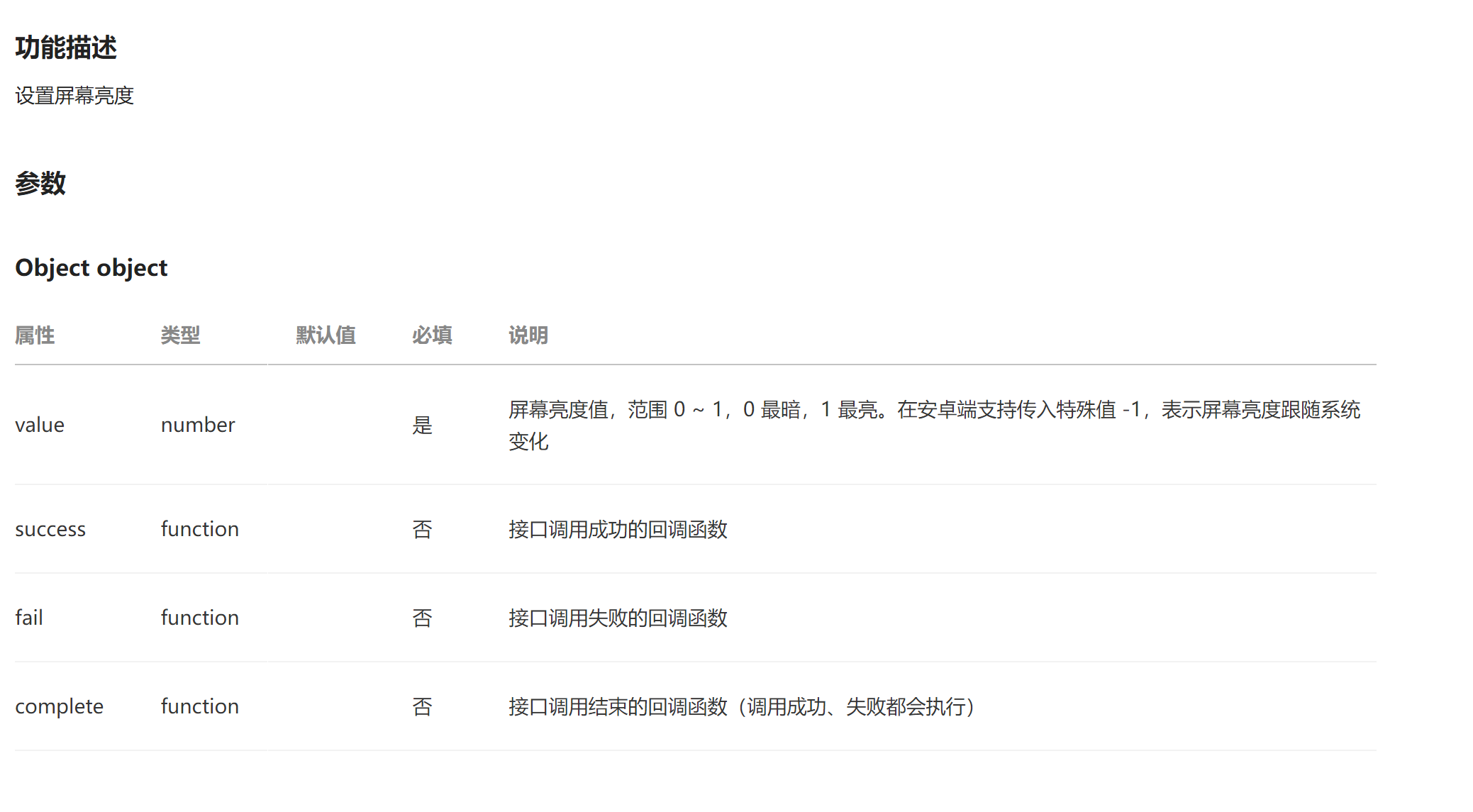
Task: Click the fail row callback description text
Action: 618,618
